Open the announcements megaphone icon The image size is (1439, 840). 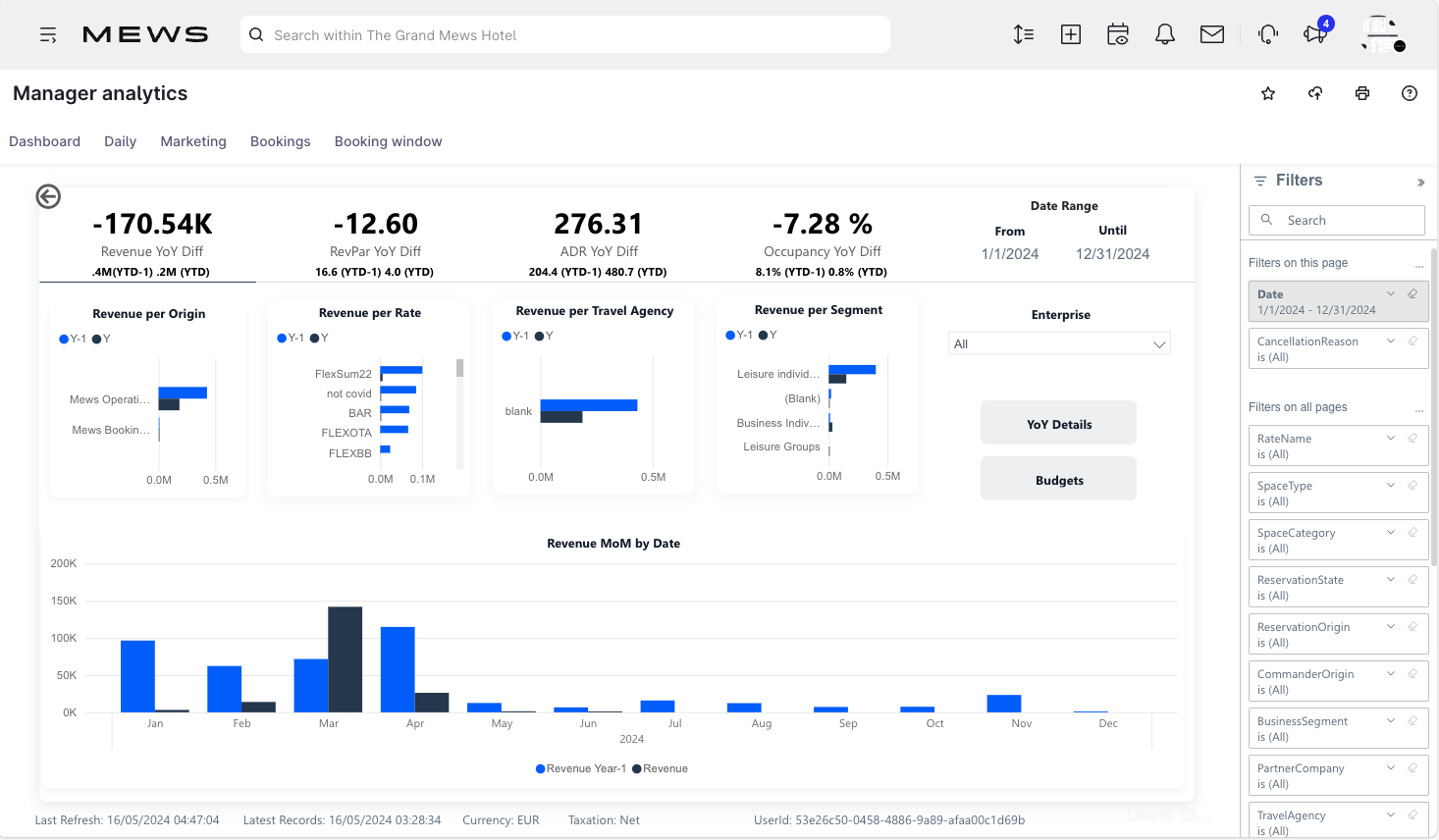coord(1315,34)
